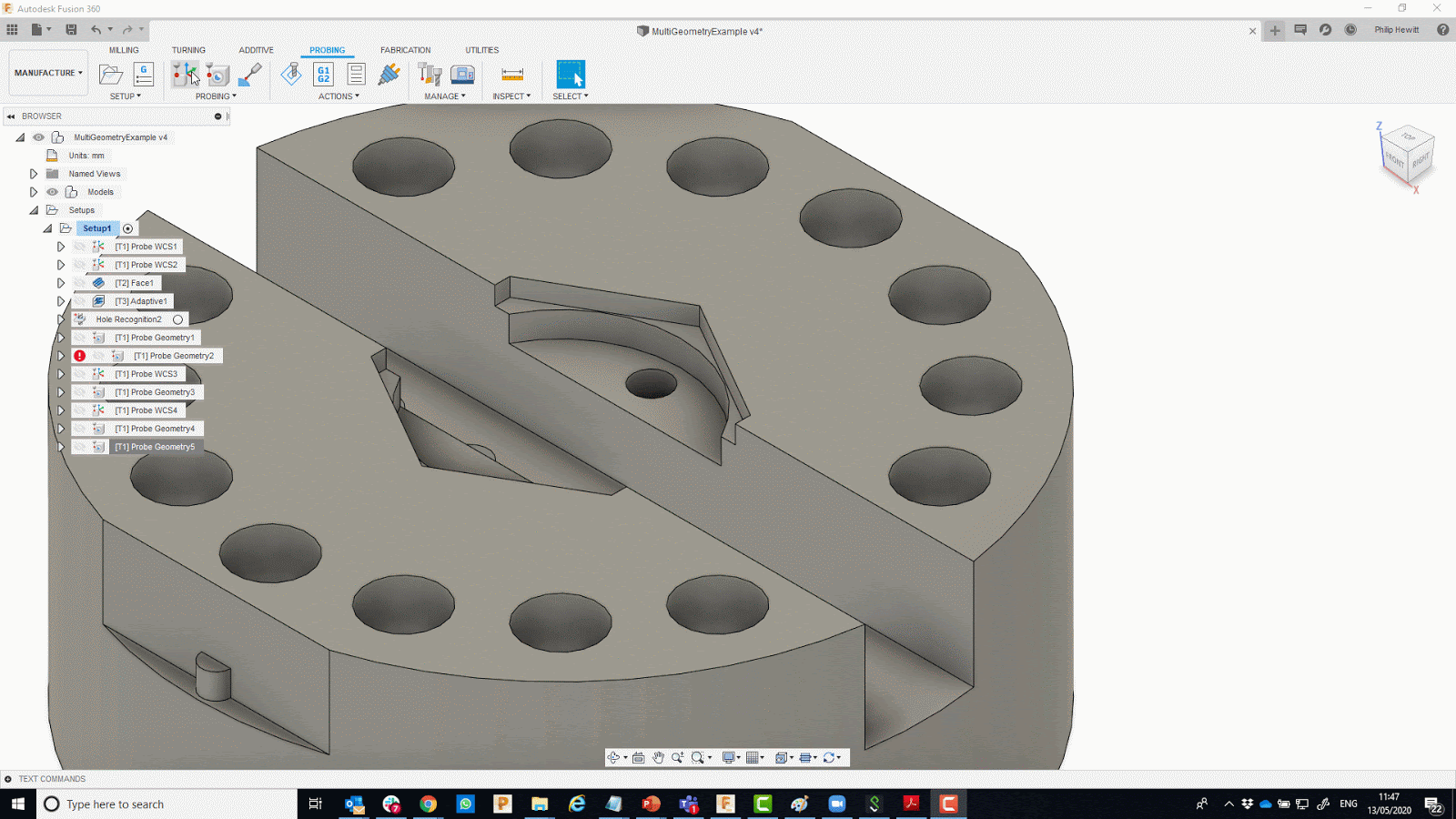
Task: Click the Measure ruler icon
Action: point(512,75)
